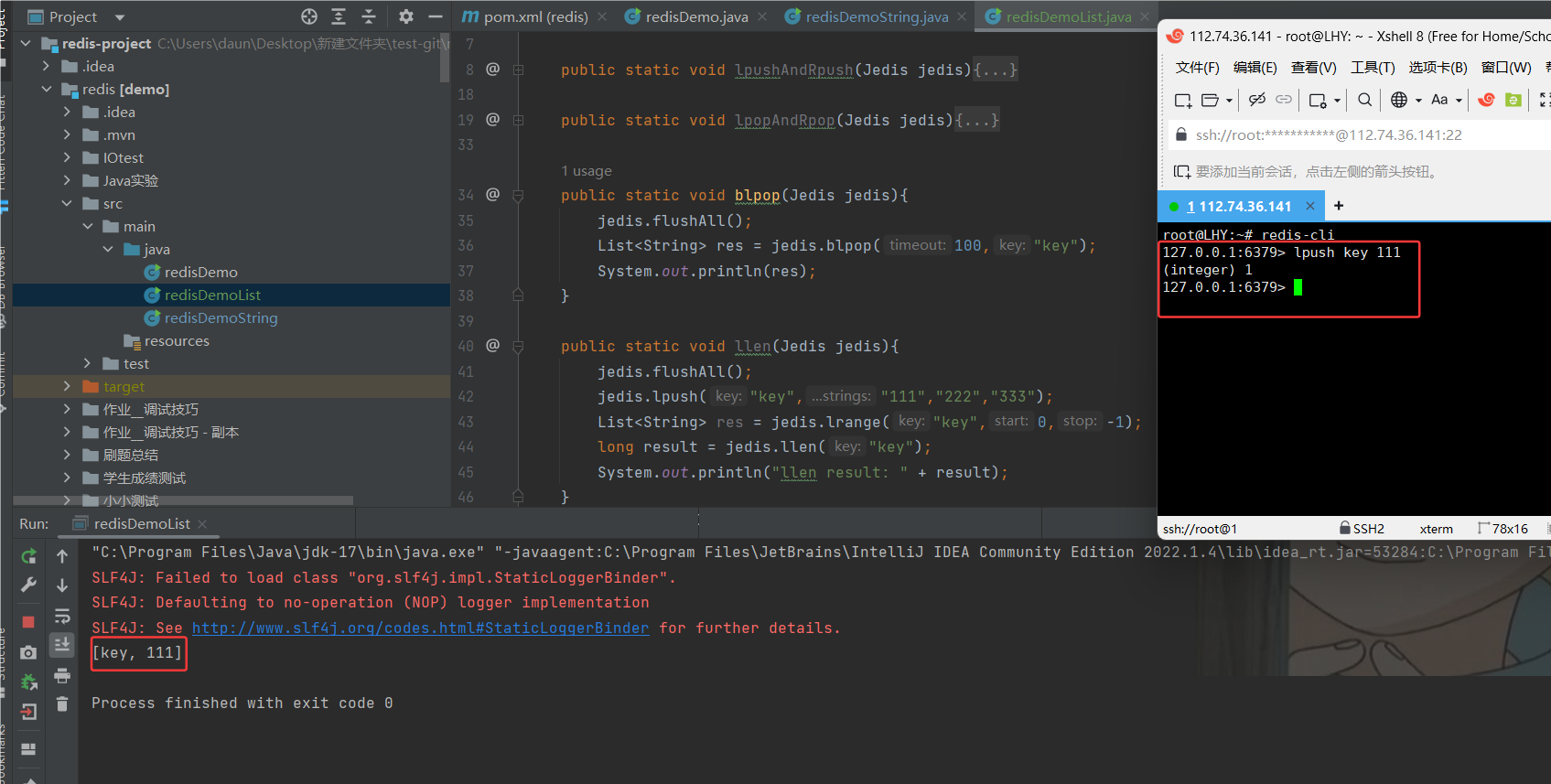
Task: Open Xshell 编辑(E) menu
Action: (x=1255, y=68)
